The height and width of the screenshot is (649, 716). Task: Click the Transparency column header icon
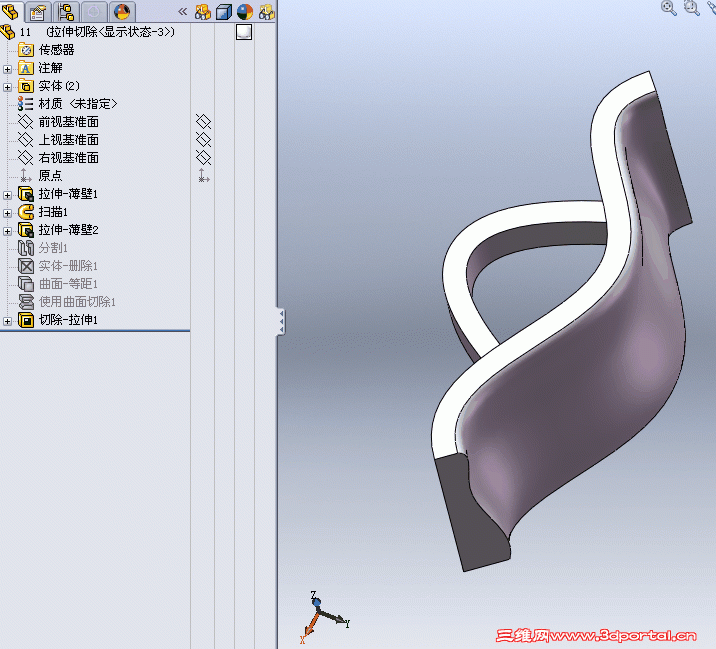(267, 12)
